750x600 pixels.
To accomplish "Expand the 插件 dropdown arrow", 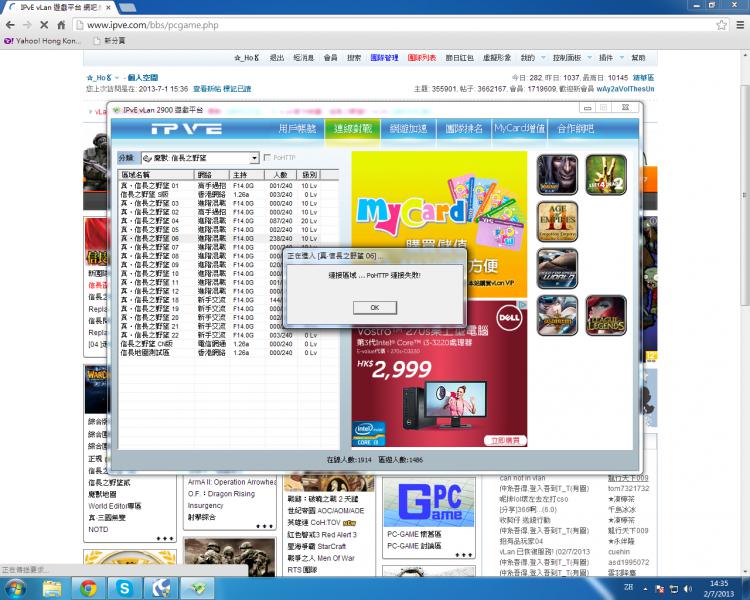I will click(621, 58).
